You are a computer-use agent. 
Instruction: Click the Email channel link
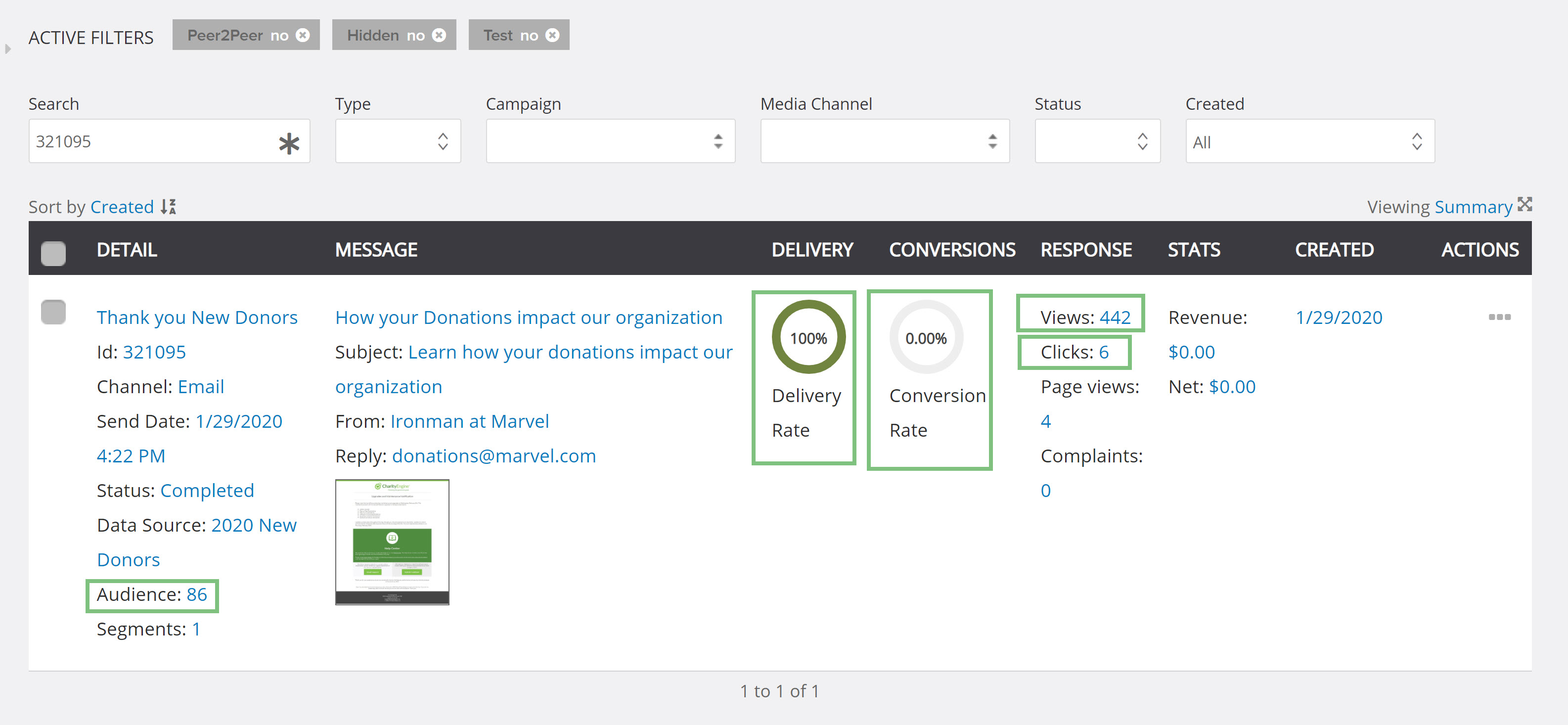[201, 387]
